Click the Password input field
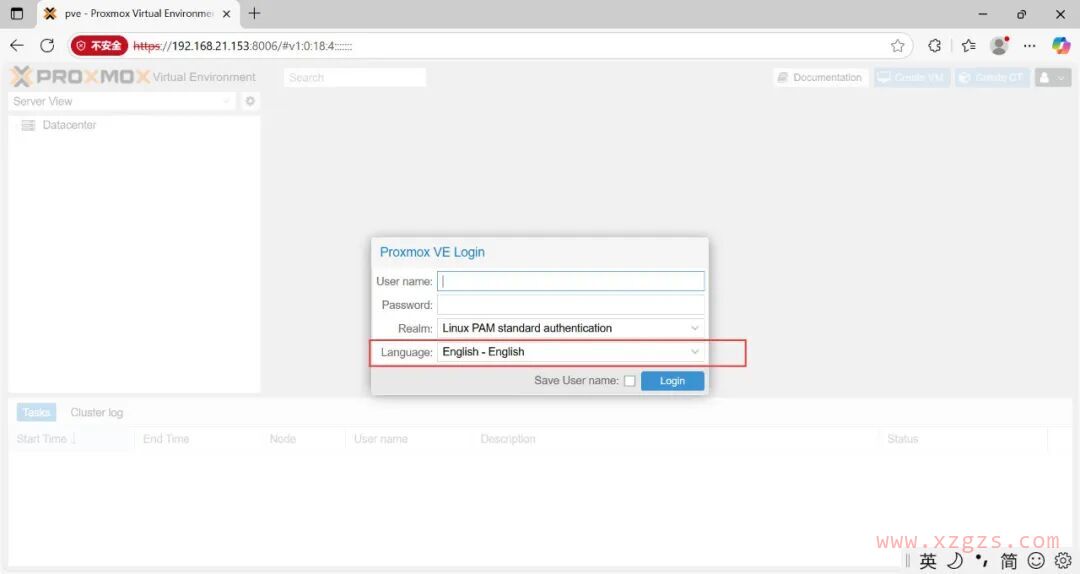The width and height of the screenshot is (1080, 574). 570,305
